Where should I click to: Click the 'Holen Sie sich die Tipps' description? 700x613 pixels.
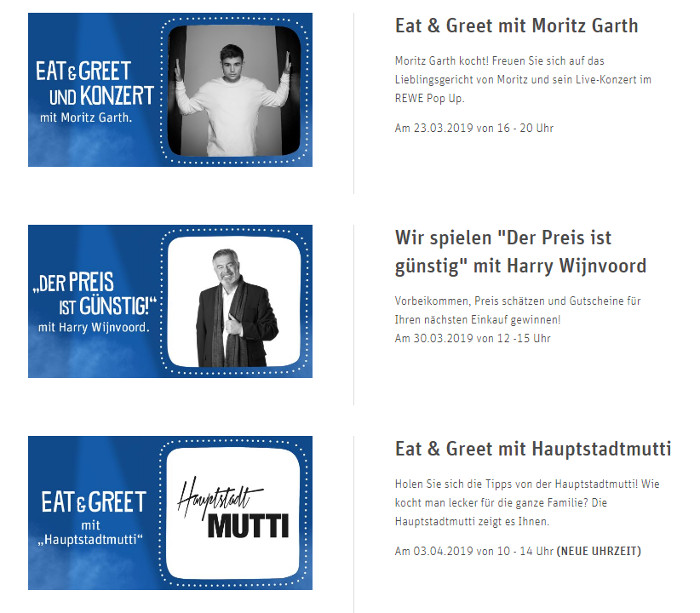pos(527,503)
